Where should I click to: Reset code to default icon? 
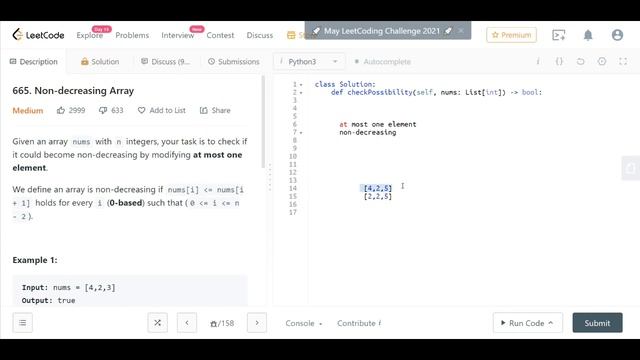tap(580, 62)
